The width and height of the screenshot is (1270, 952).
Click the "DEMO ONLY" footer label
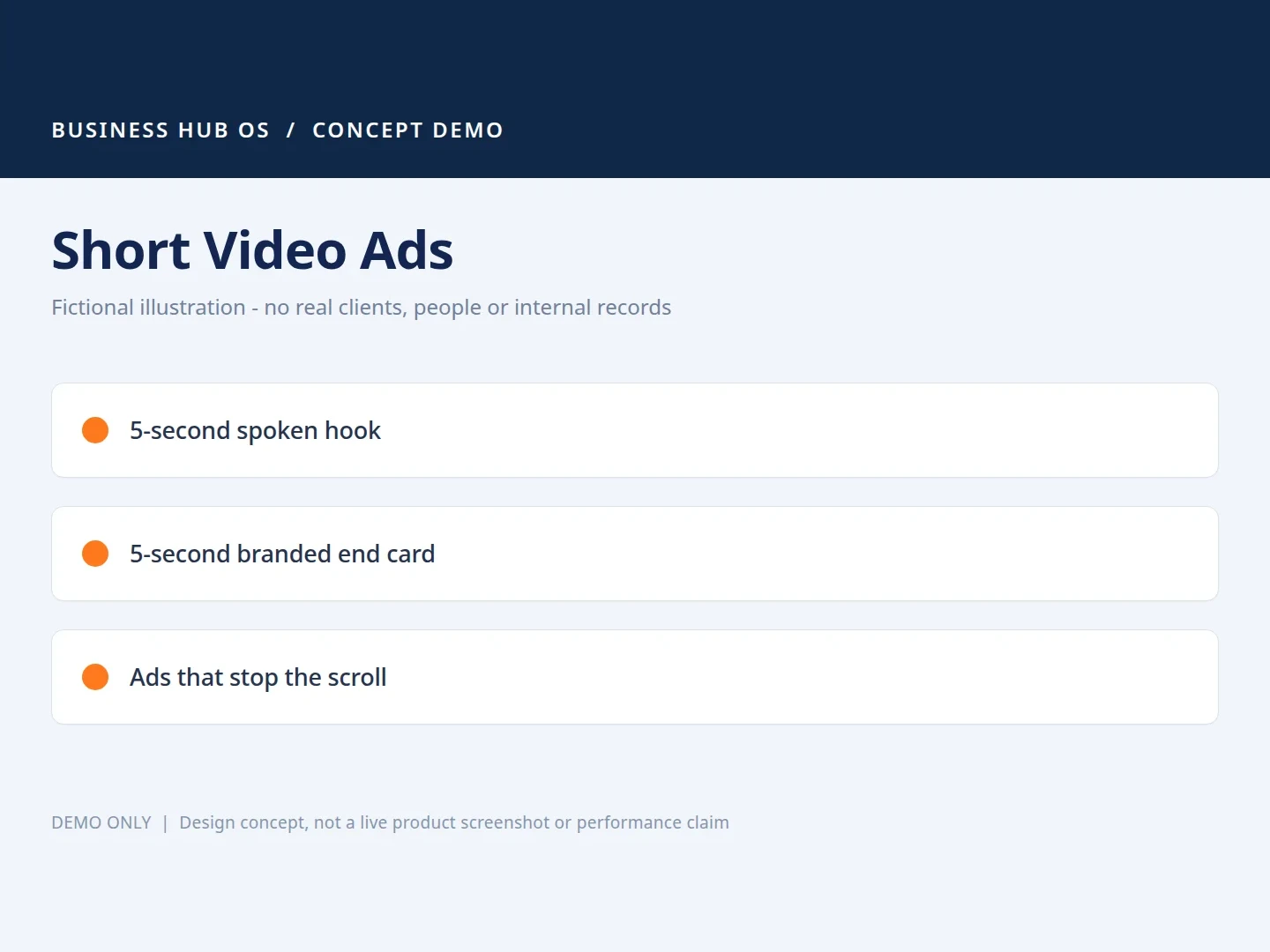101,822
